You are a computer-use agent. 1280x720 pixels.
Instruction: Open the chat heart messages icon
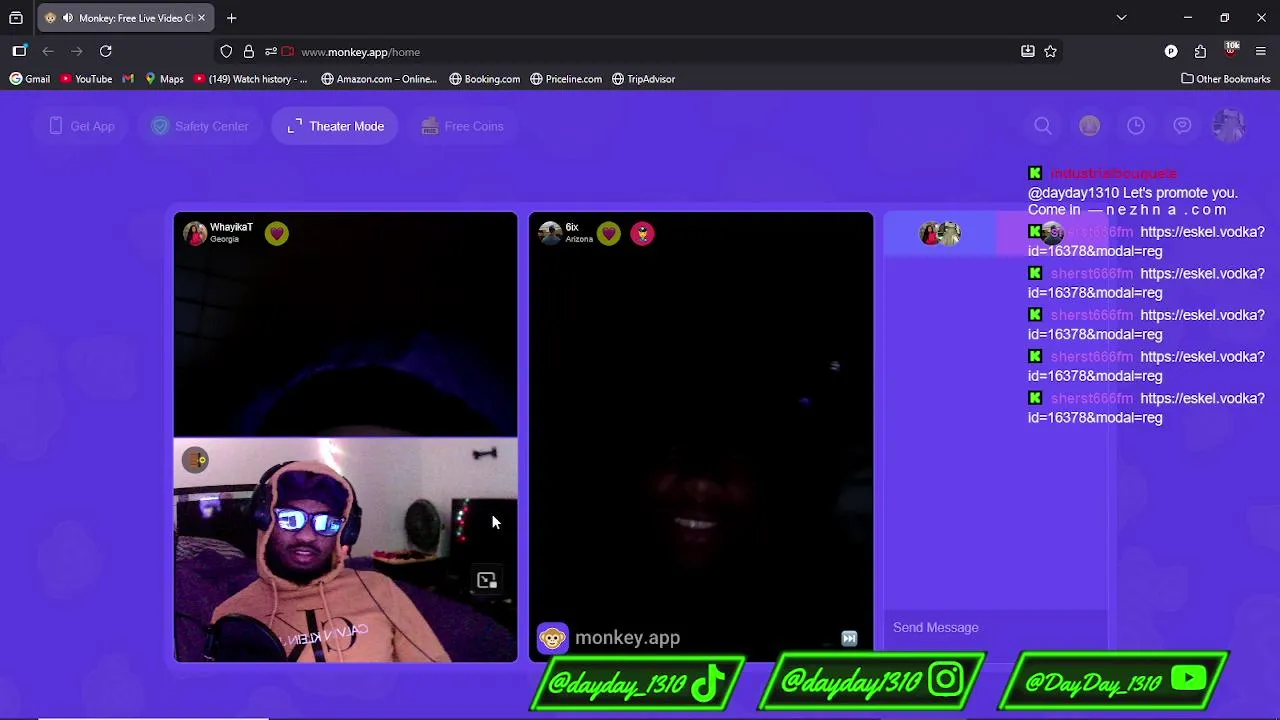coord(1182,125)
